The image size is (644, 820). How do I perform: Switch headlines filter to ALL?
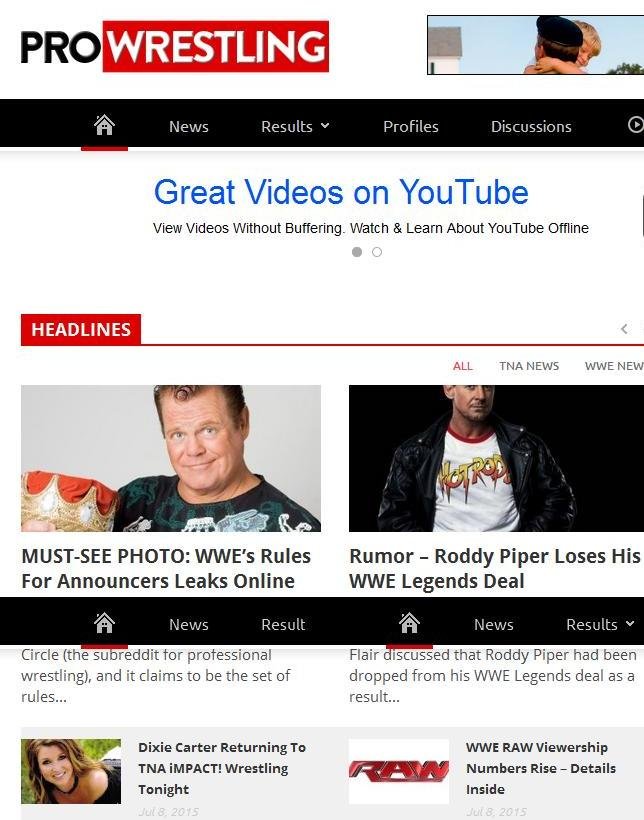462,366
